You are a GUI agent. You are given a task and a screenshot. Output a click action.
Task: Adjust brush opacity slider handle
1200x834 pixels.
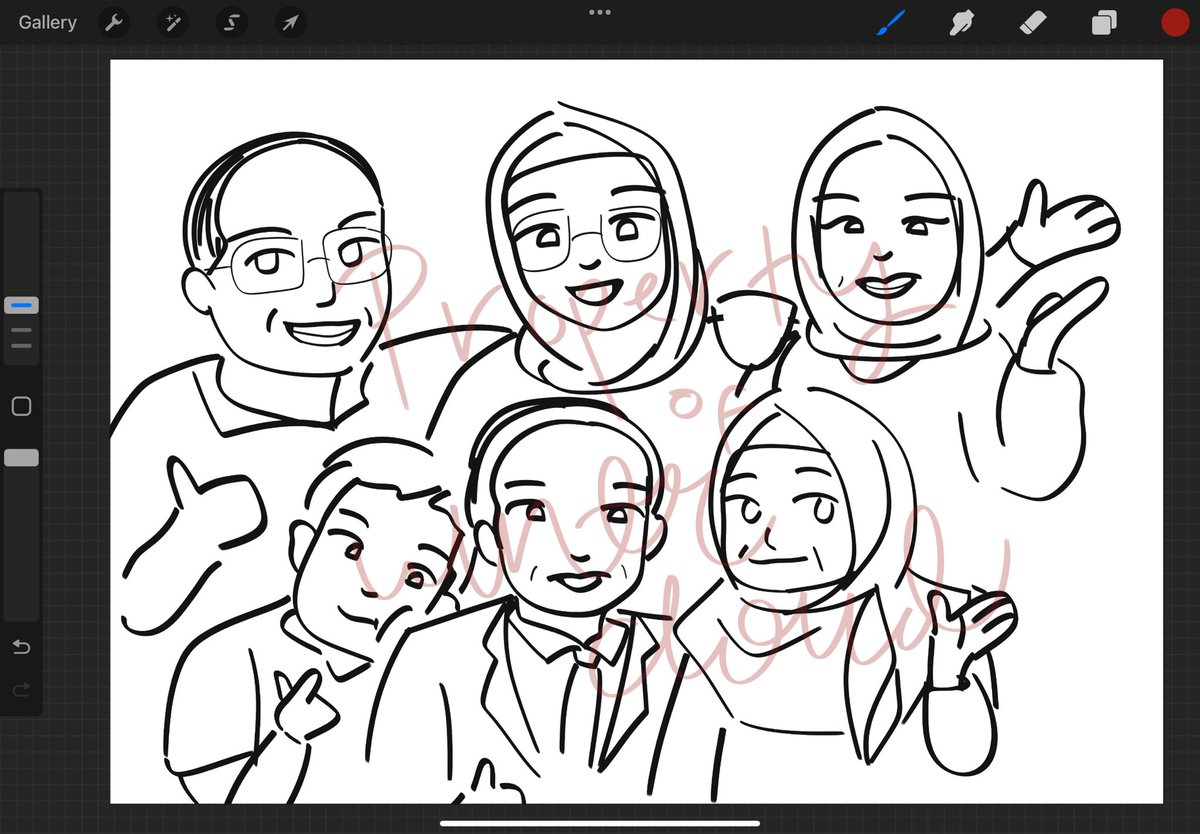(21, 457)
